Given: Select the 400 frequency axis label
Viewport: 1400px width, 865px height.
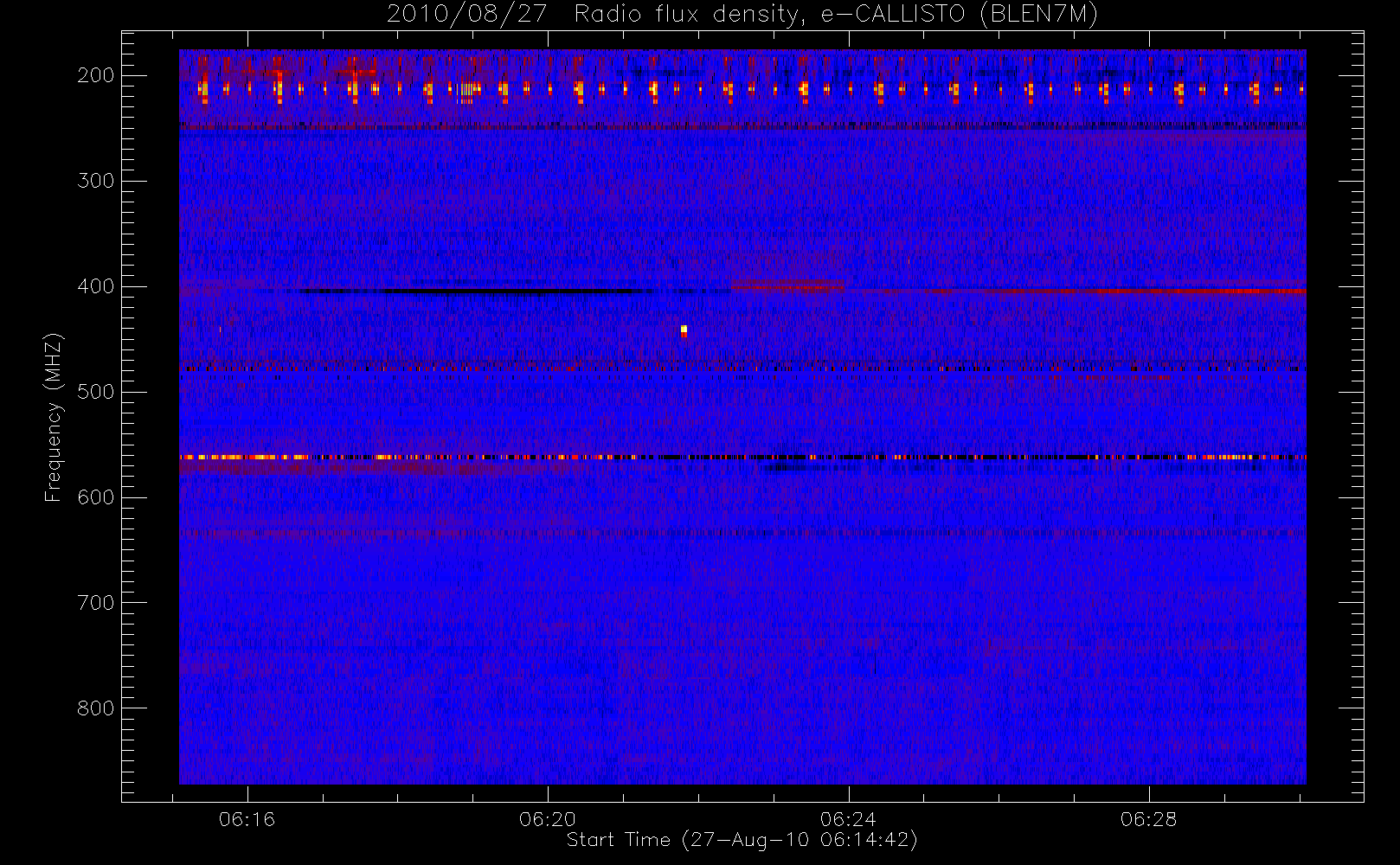Looking at the screenshot, I should click(x=95, y=286).
